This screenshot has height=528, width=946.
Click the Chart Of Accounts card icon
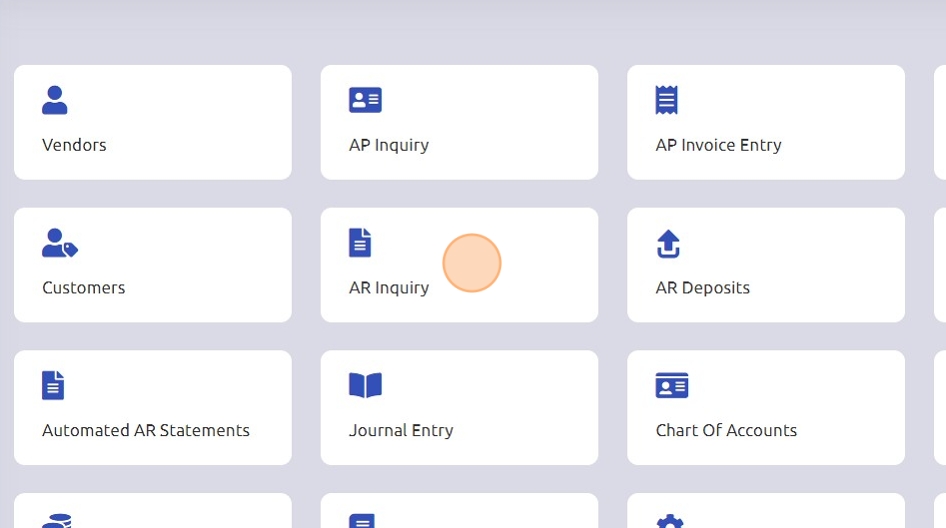tap(672, 385)
